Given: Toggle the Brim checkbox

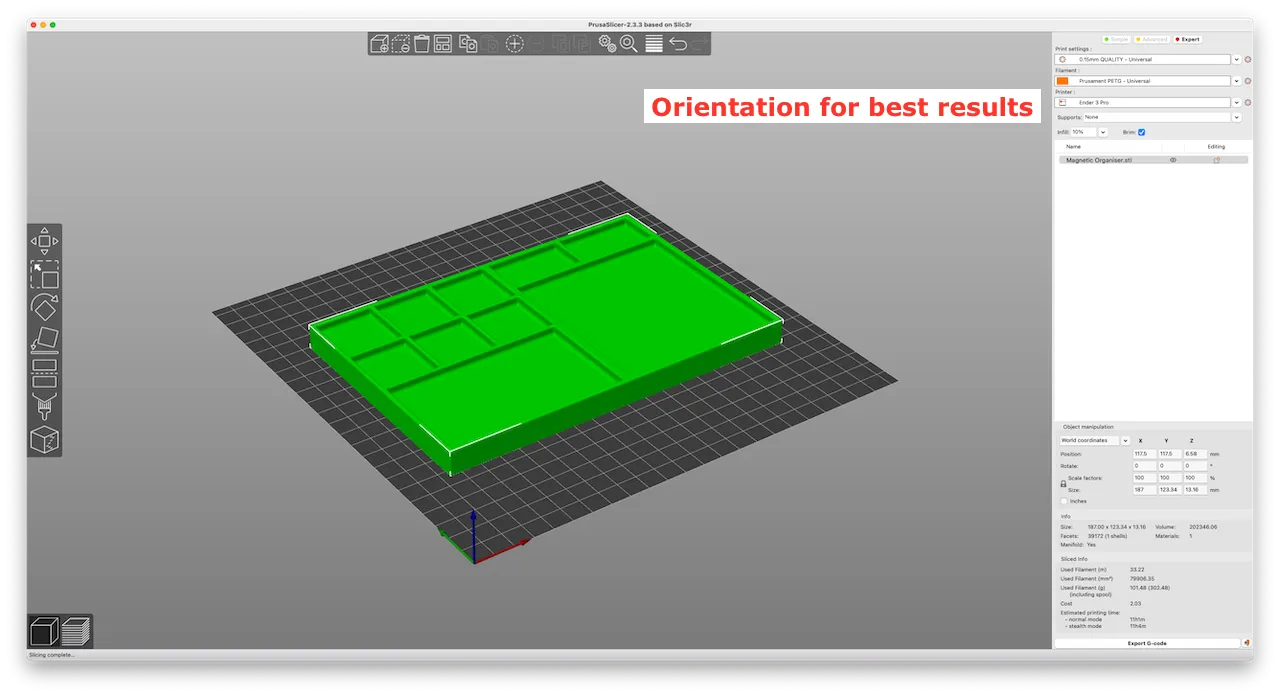Looking at the screenshot, I should tap(1142, 132).
